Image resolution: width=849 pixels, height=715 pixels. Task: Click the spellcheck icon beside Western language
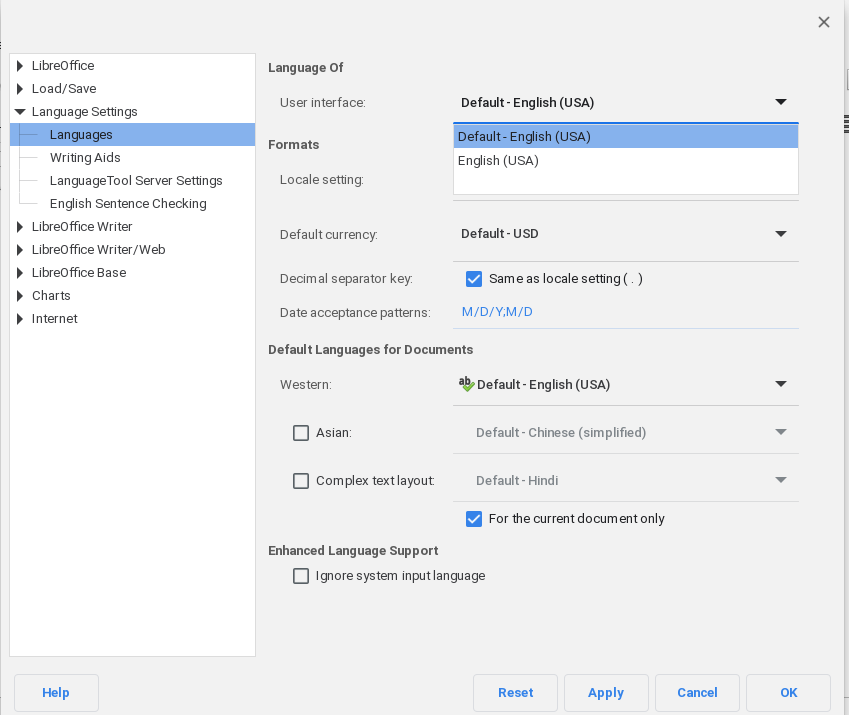(x=466, y=384)
